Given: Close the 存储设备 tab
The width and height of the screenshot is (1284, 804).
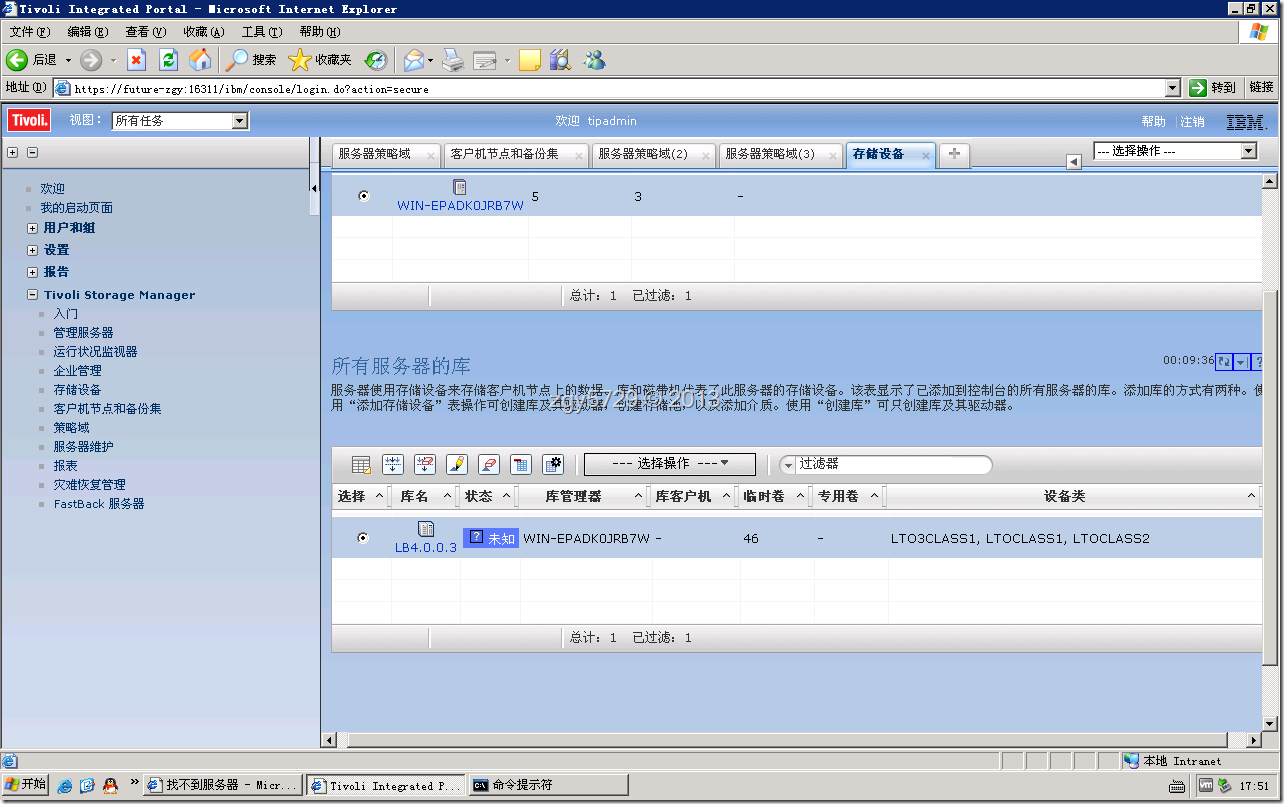Looking at the screenshot, I should point(926,155).
